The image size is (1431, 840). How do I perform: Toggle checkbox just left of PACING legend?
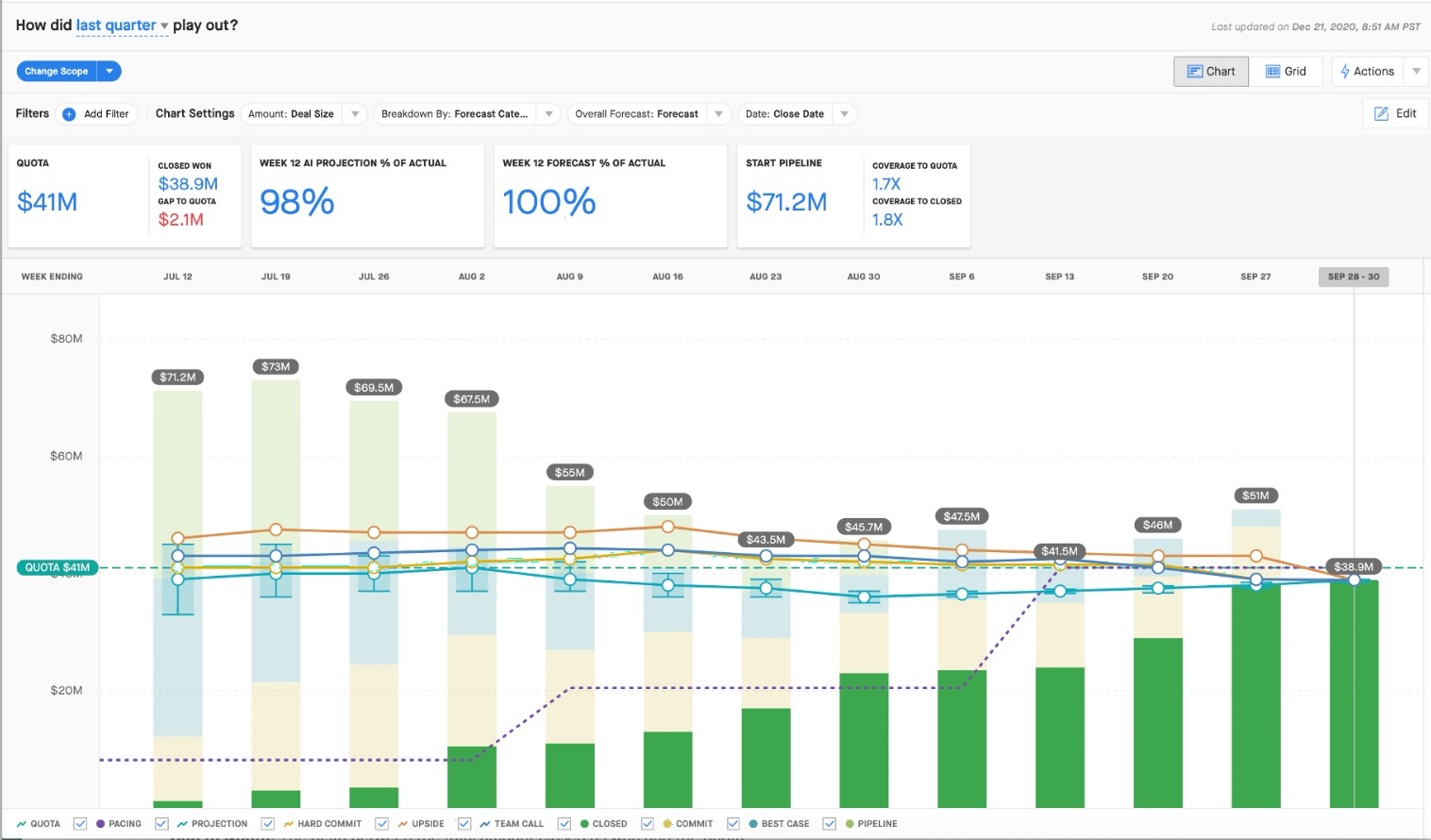click(x=80, y=824)
